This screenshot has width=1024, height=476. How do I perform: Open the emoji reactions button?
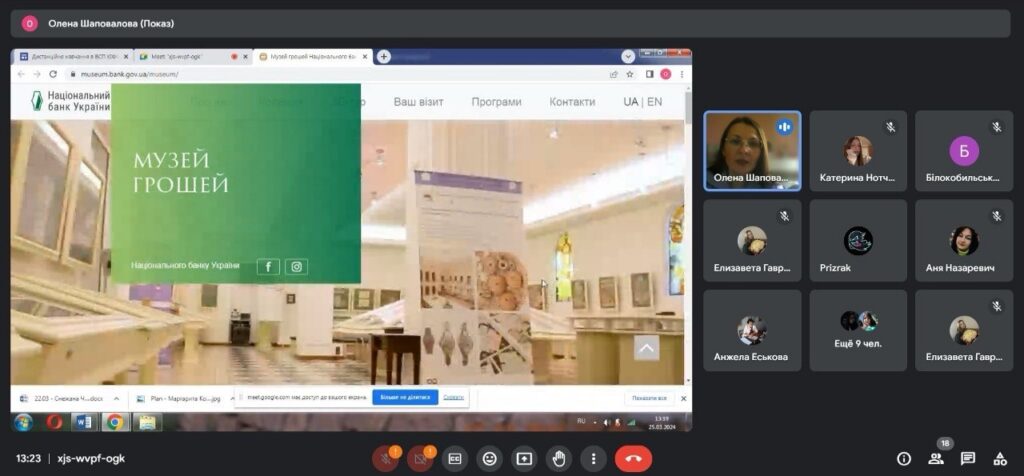(x=489, y=458)
